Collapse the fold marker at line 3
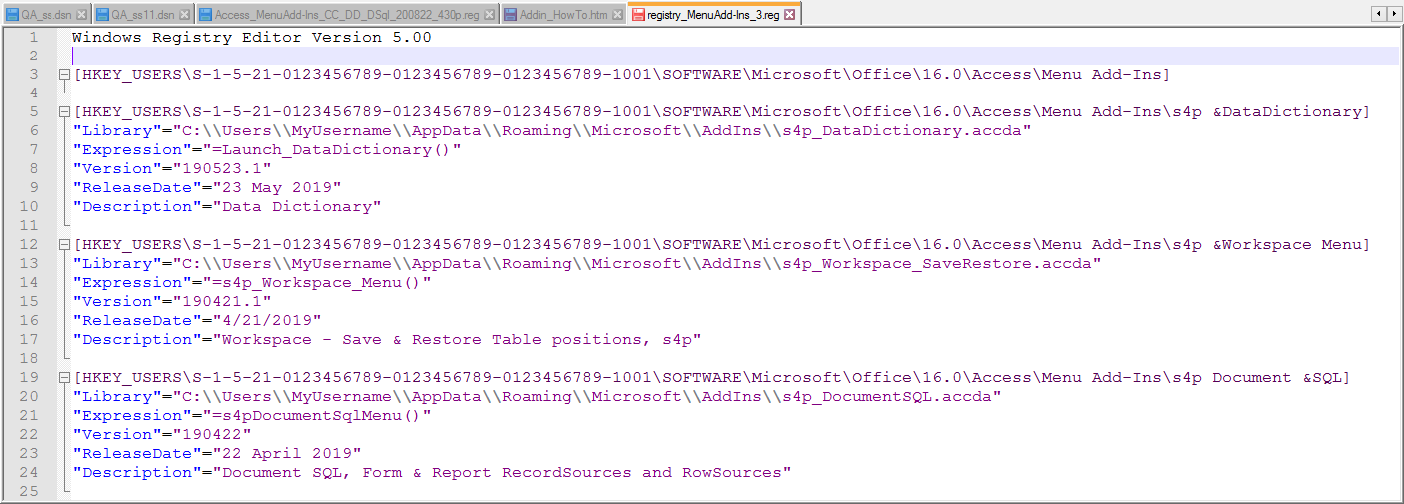Viewport: 1404px width, 504px height. [x=65, y=75]
